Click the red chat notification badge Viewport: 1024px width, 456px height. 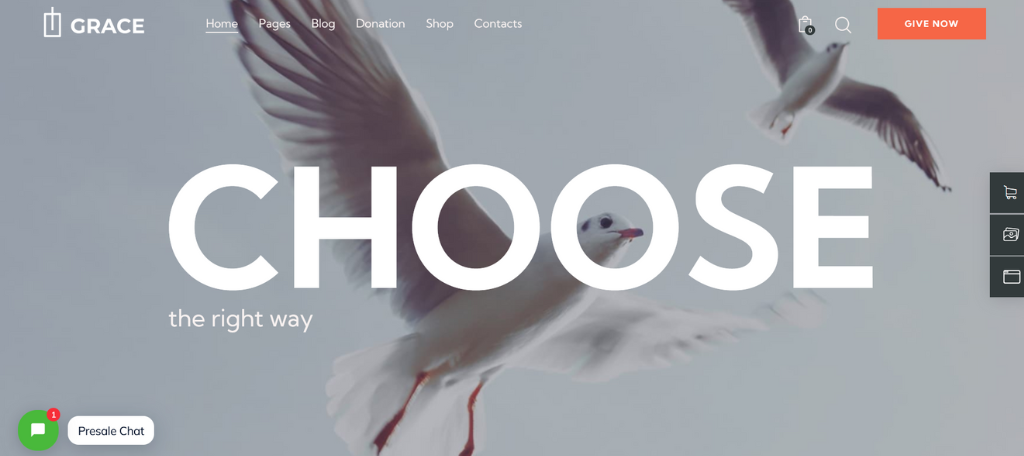point(54,414)
